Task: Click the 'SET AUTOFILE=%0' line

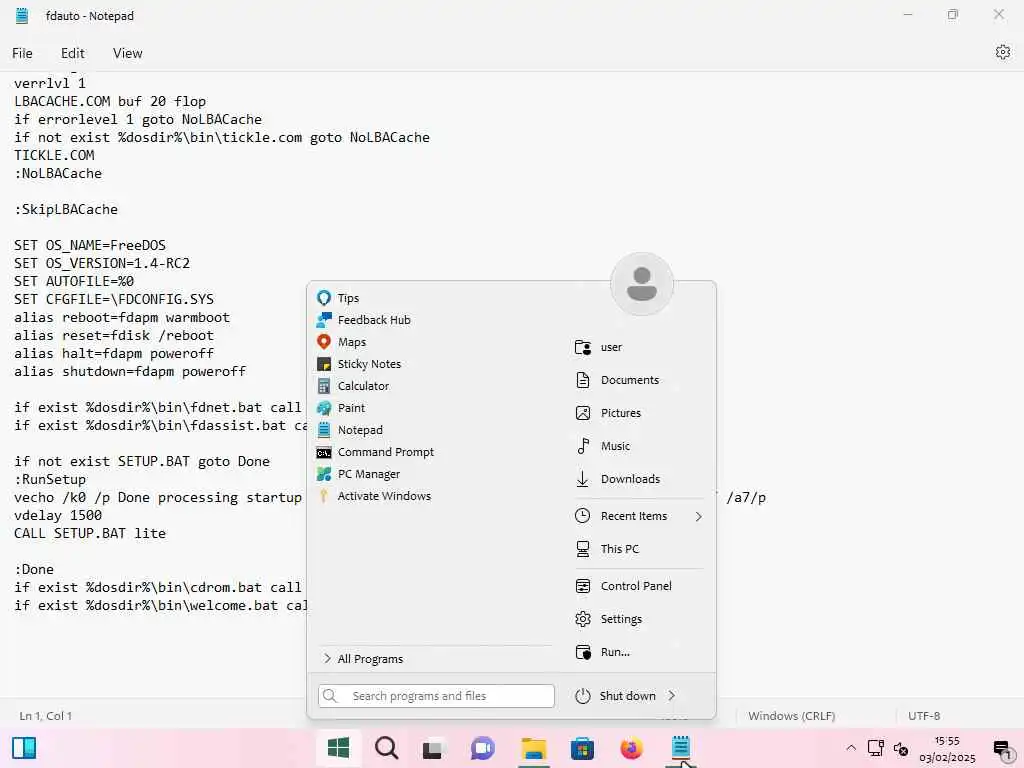Action: pos(74,281)
